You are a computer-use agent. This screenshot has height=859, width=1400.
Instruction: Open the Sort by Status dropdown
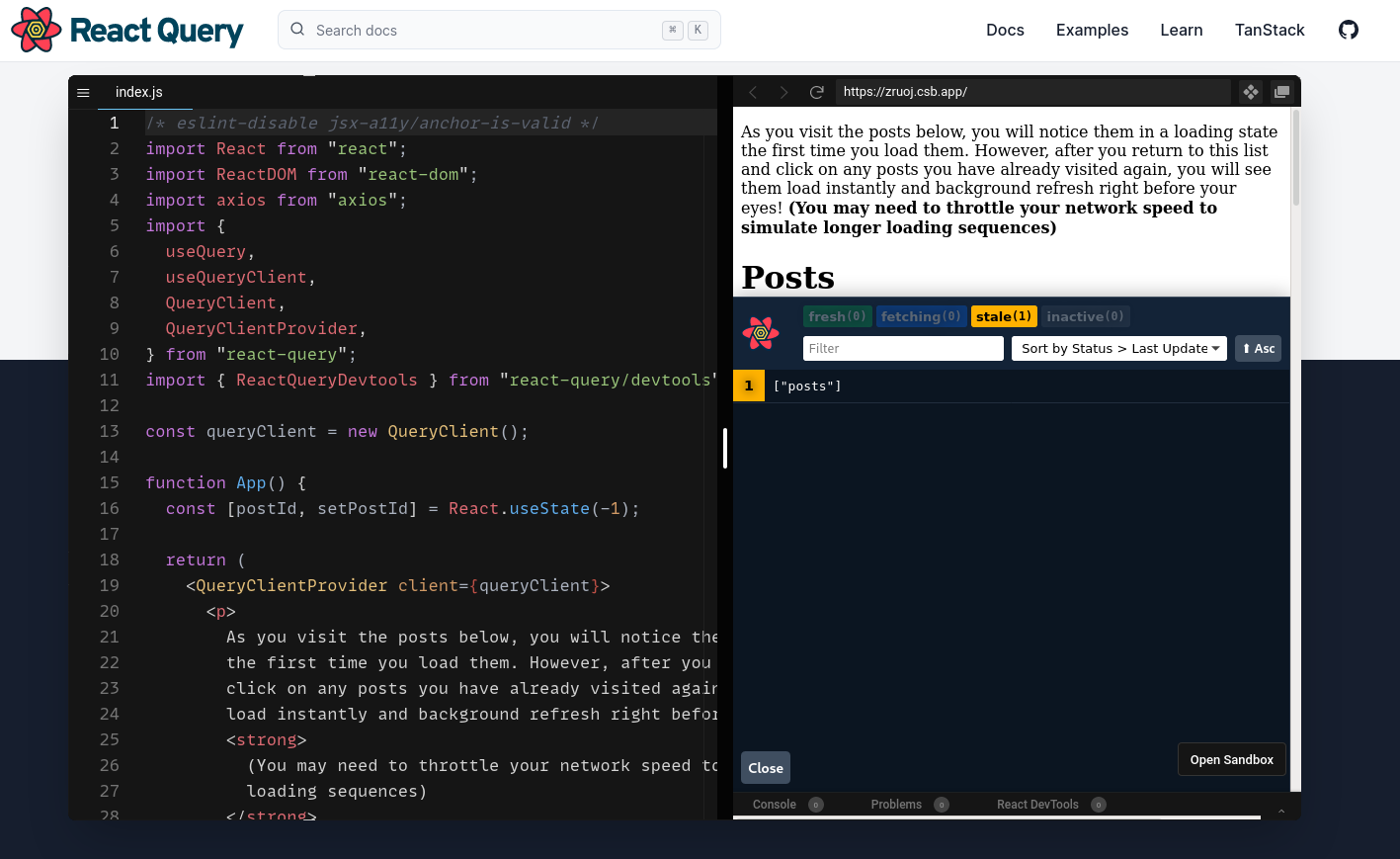(1118, 348)
